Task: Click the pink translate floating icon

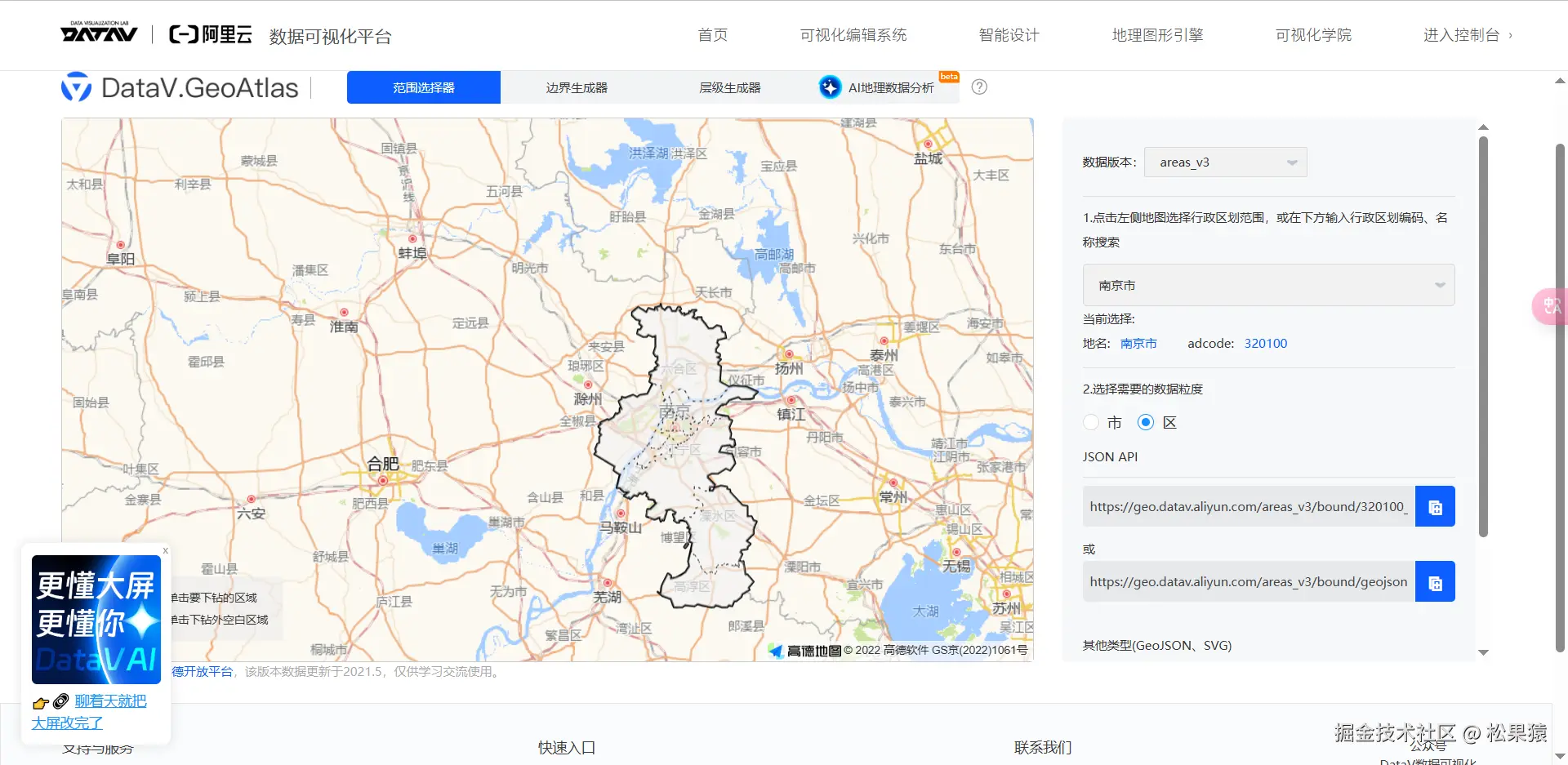Action: coord(1551,306)
